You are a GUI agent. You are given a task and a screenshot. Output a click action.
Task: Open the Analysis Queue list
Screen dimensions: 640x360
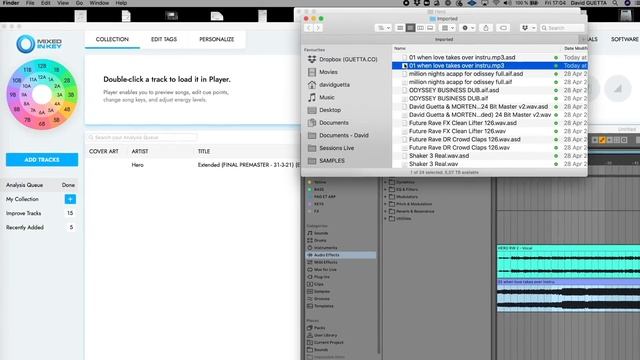pos(40,185)
